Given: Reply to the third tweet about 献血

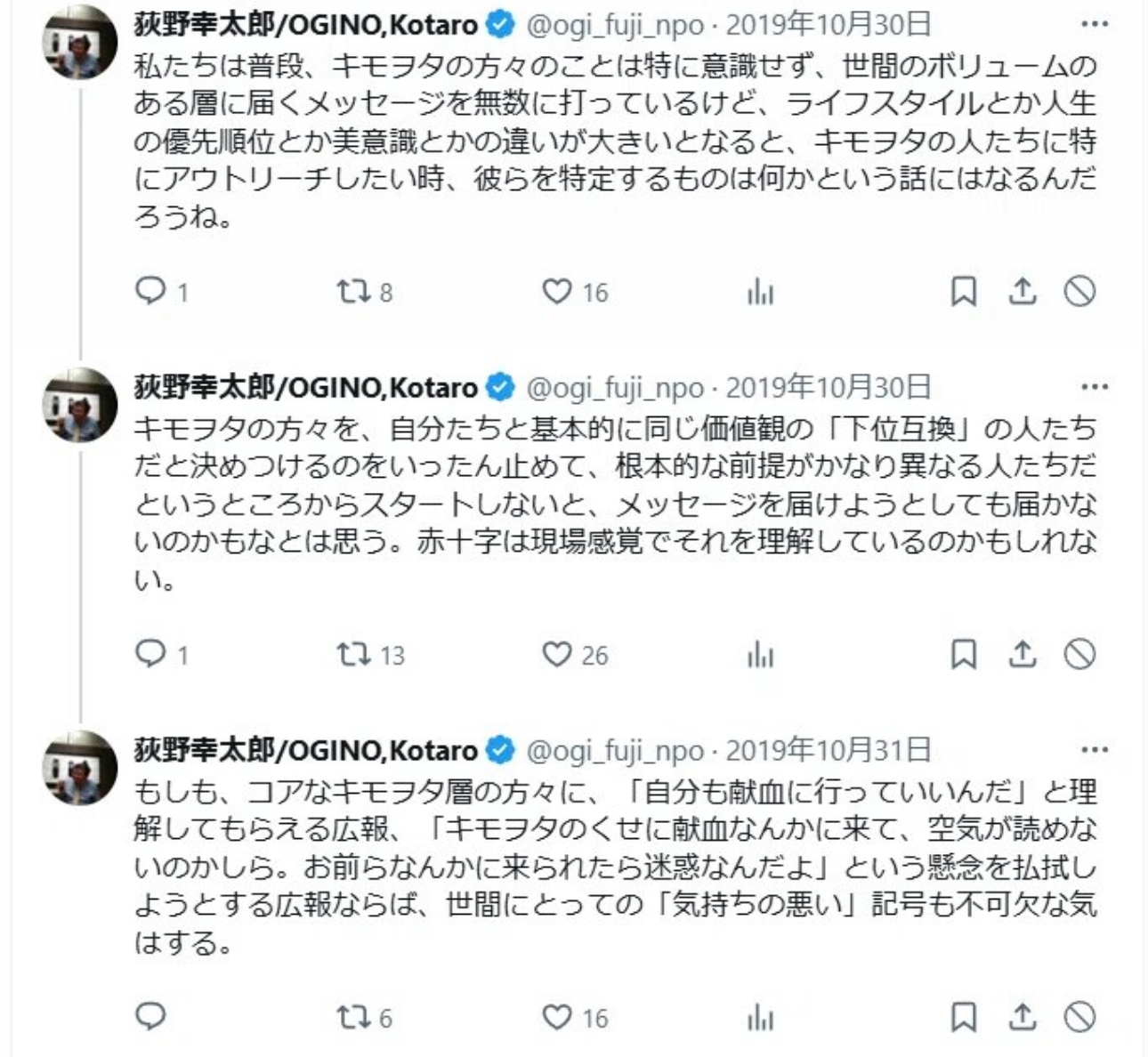Looking at the screenshot, I should point(150,1016).
